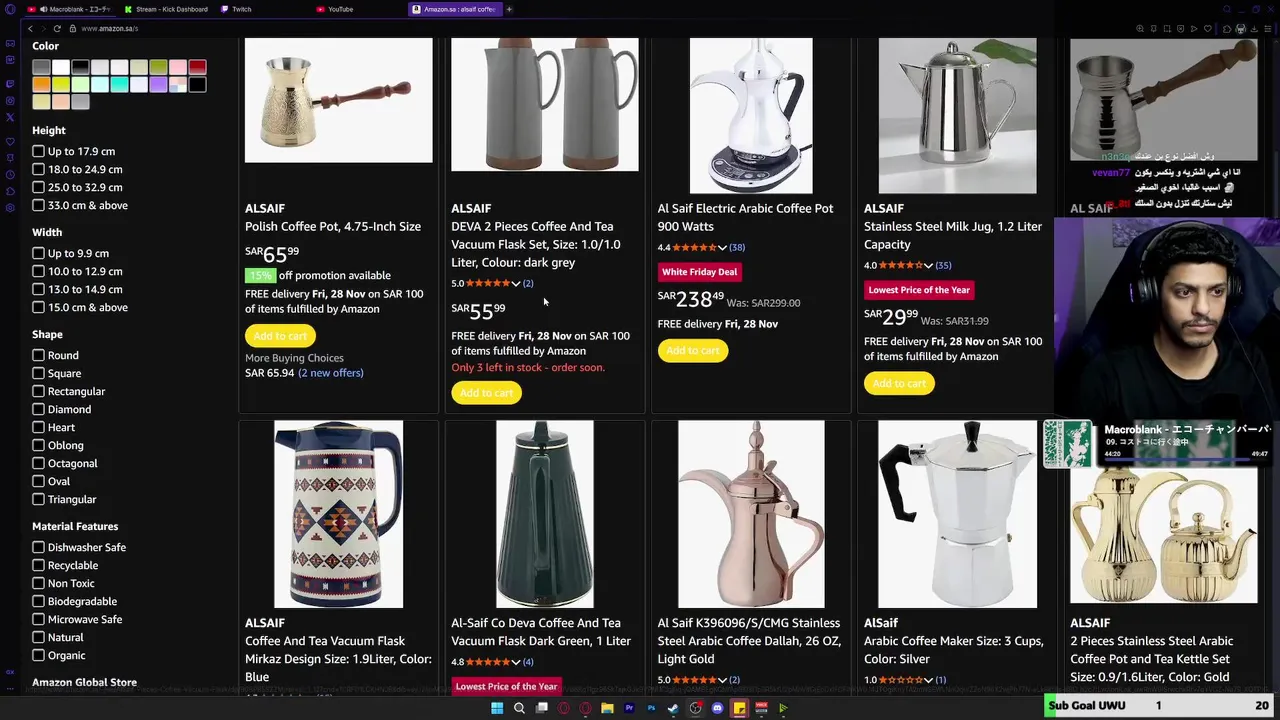Expand rating chevron for Electric Arabic Coffee Pot

tap(722, 248)
